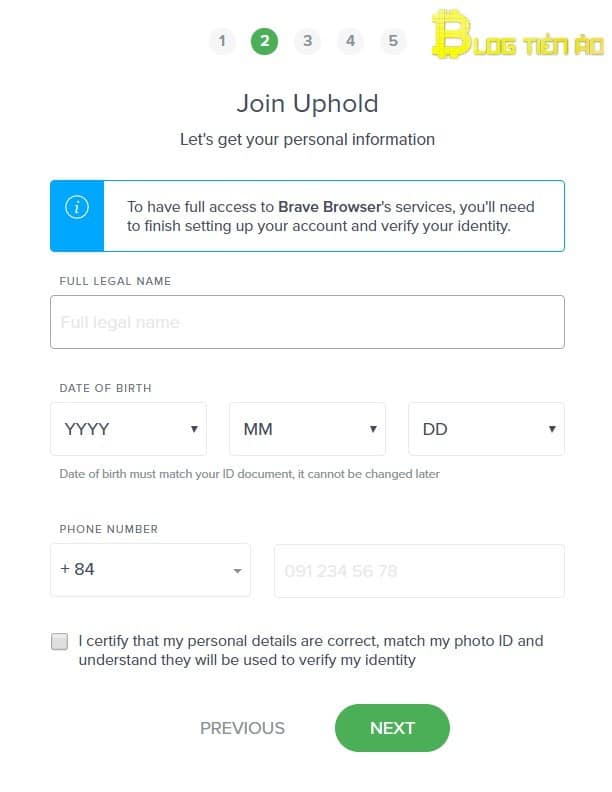Click the certification statement label text
Viewport: 612px width, 792px height.
coord(310,650)
